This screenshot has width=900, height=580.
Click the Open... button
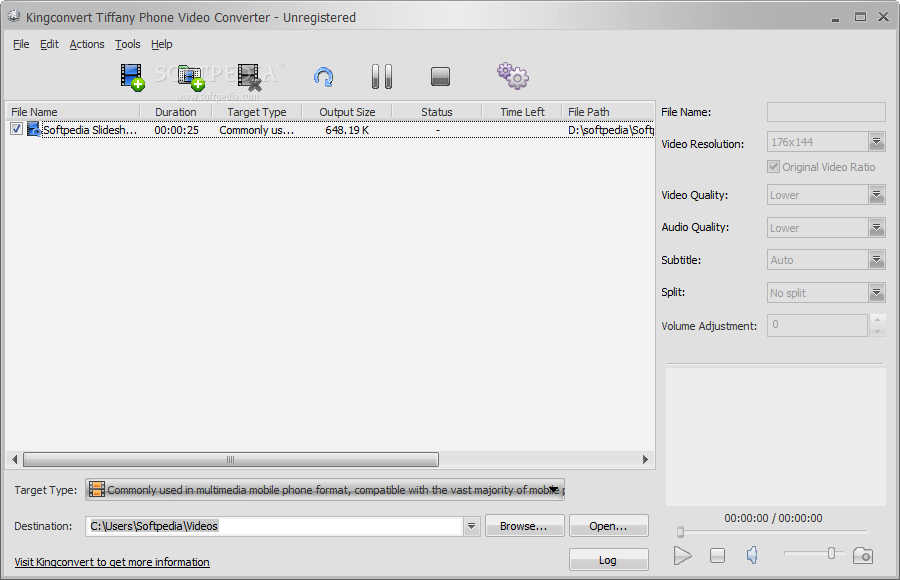click(x=608, y=526)
